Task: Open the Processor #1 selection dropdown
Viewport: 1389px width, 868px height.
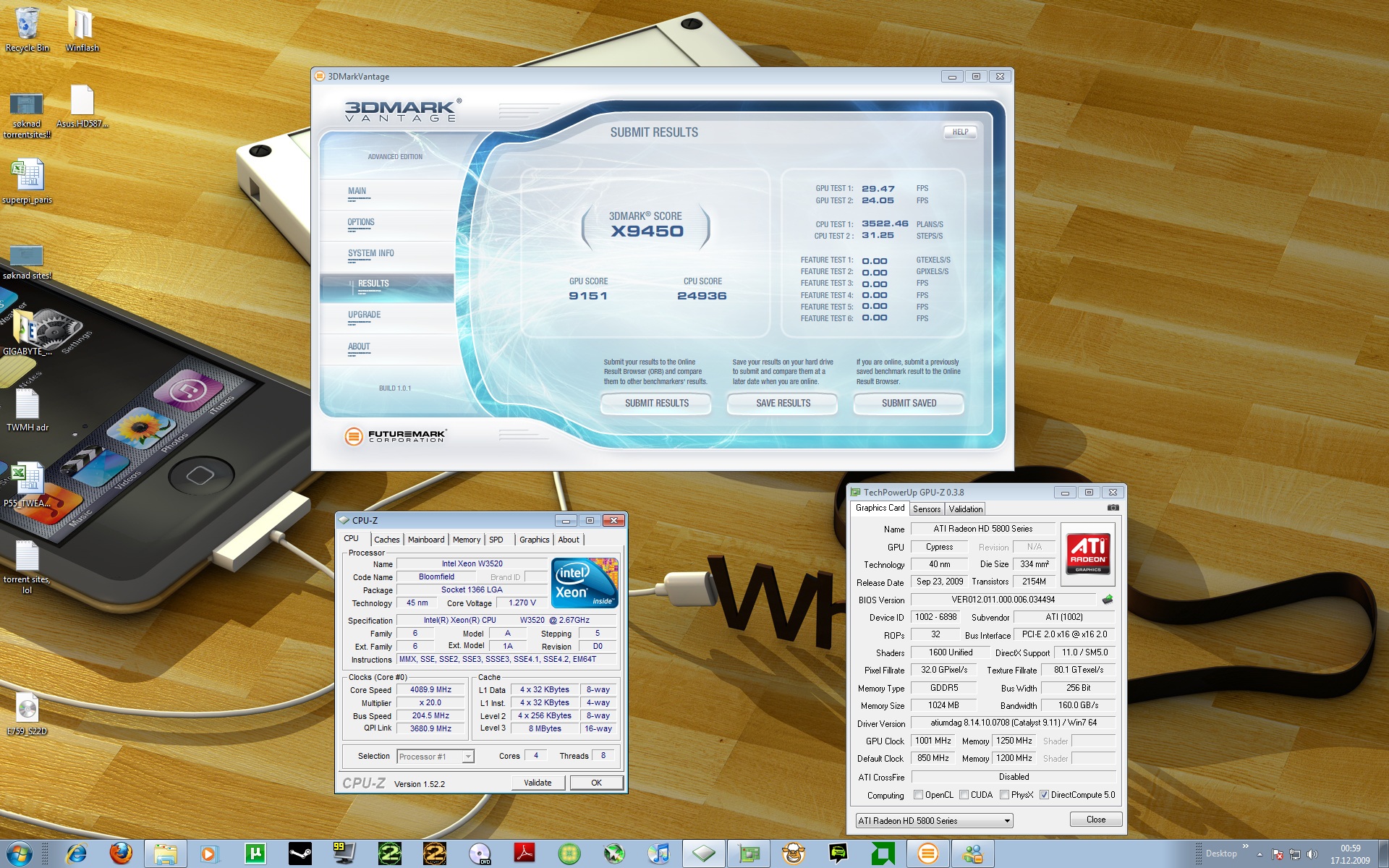Action: [436, 757]
